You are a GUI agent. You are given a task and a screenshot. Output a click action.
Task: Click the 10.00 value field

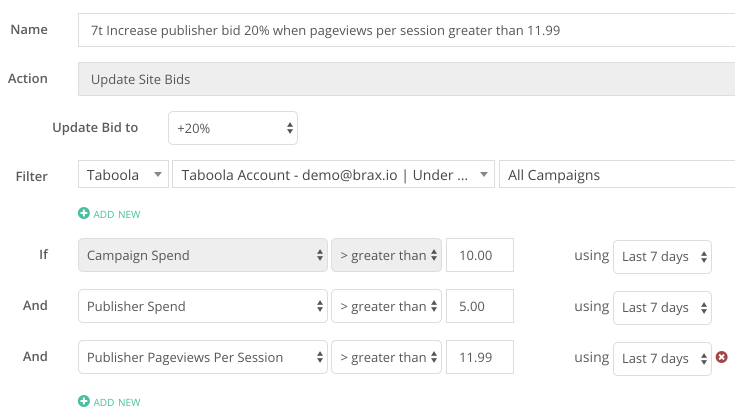click(480, 255)
